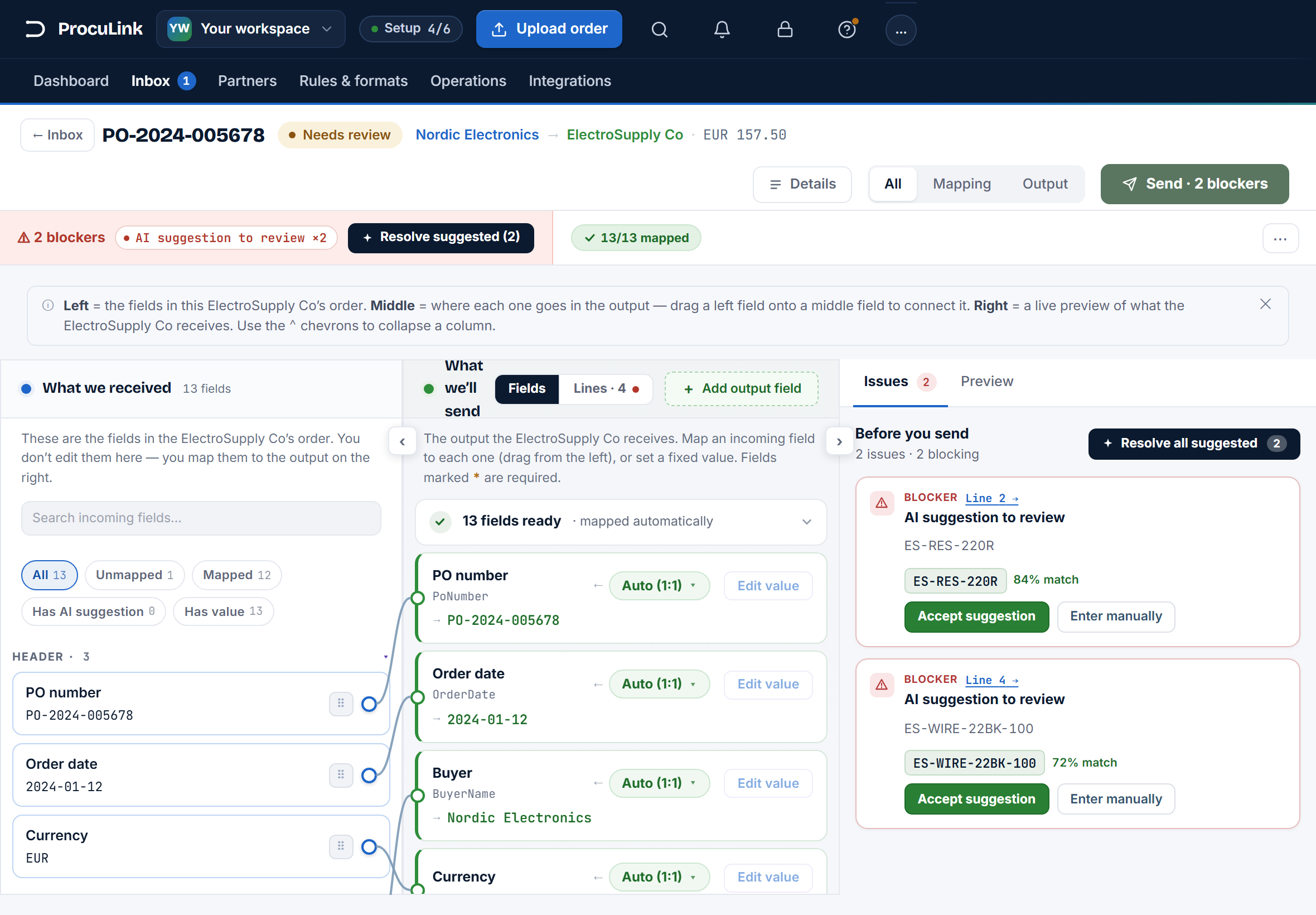
Task: Click the Order date source connector circle
Action: tap(369, 775)
